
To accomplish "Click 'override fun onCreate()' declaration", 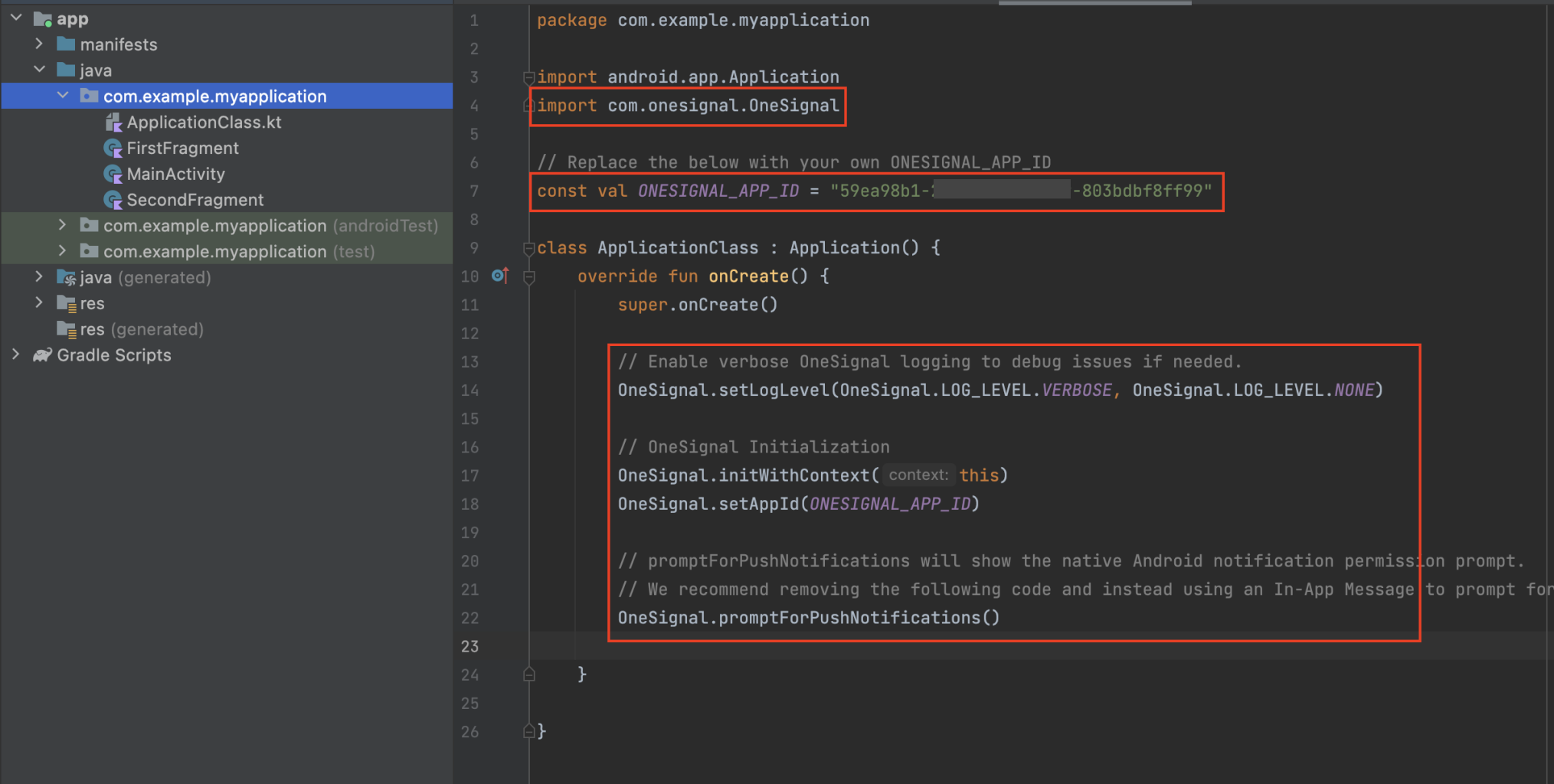I will pyautogui.click(x=692, y=276).
